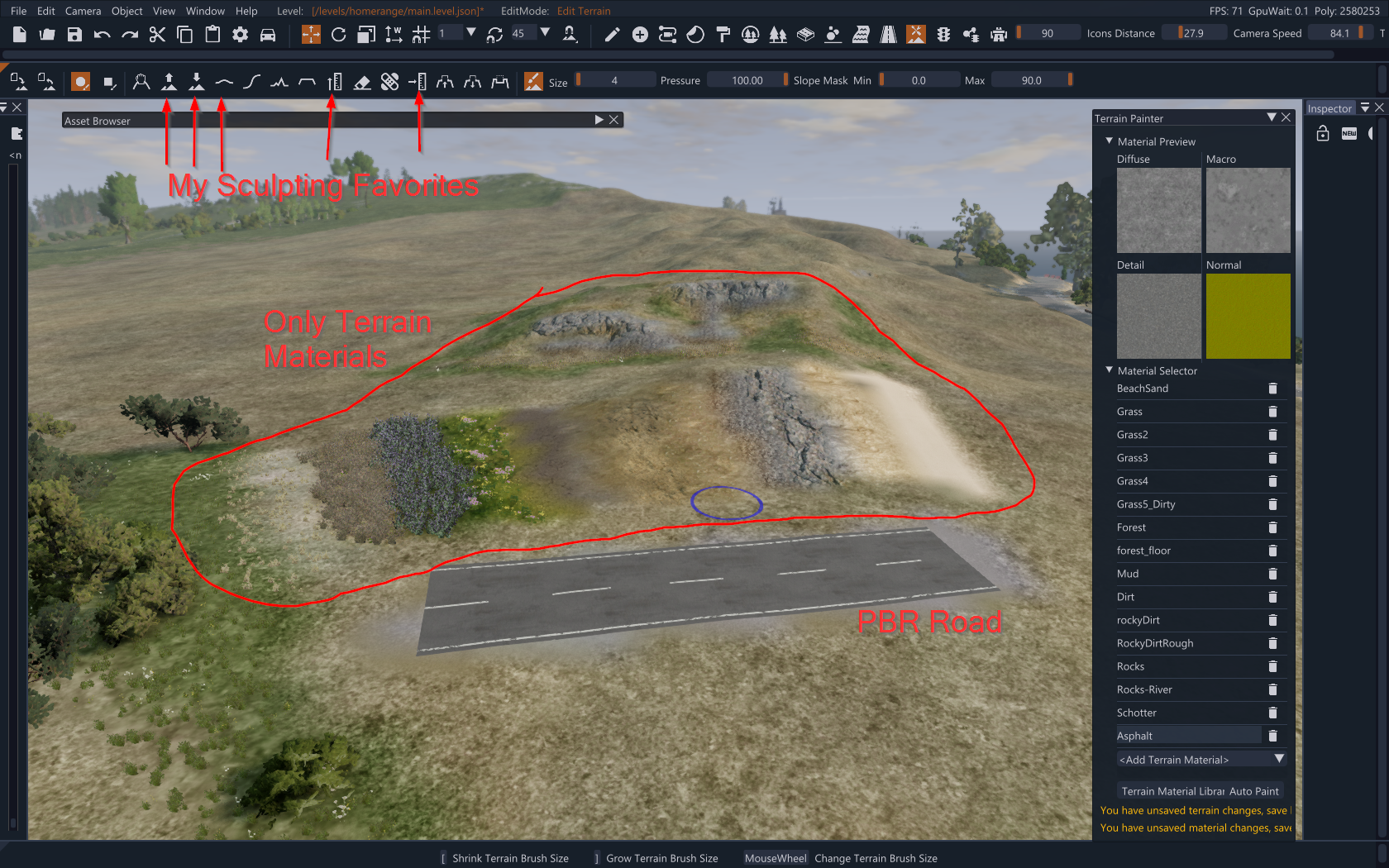Viewport: 1389px width, 868px height.
Task: Switch to the Inspector tab
Action: point(1329,108)
